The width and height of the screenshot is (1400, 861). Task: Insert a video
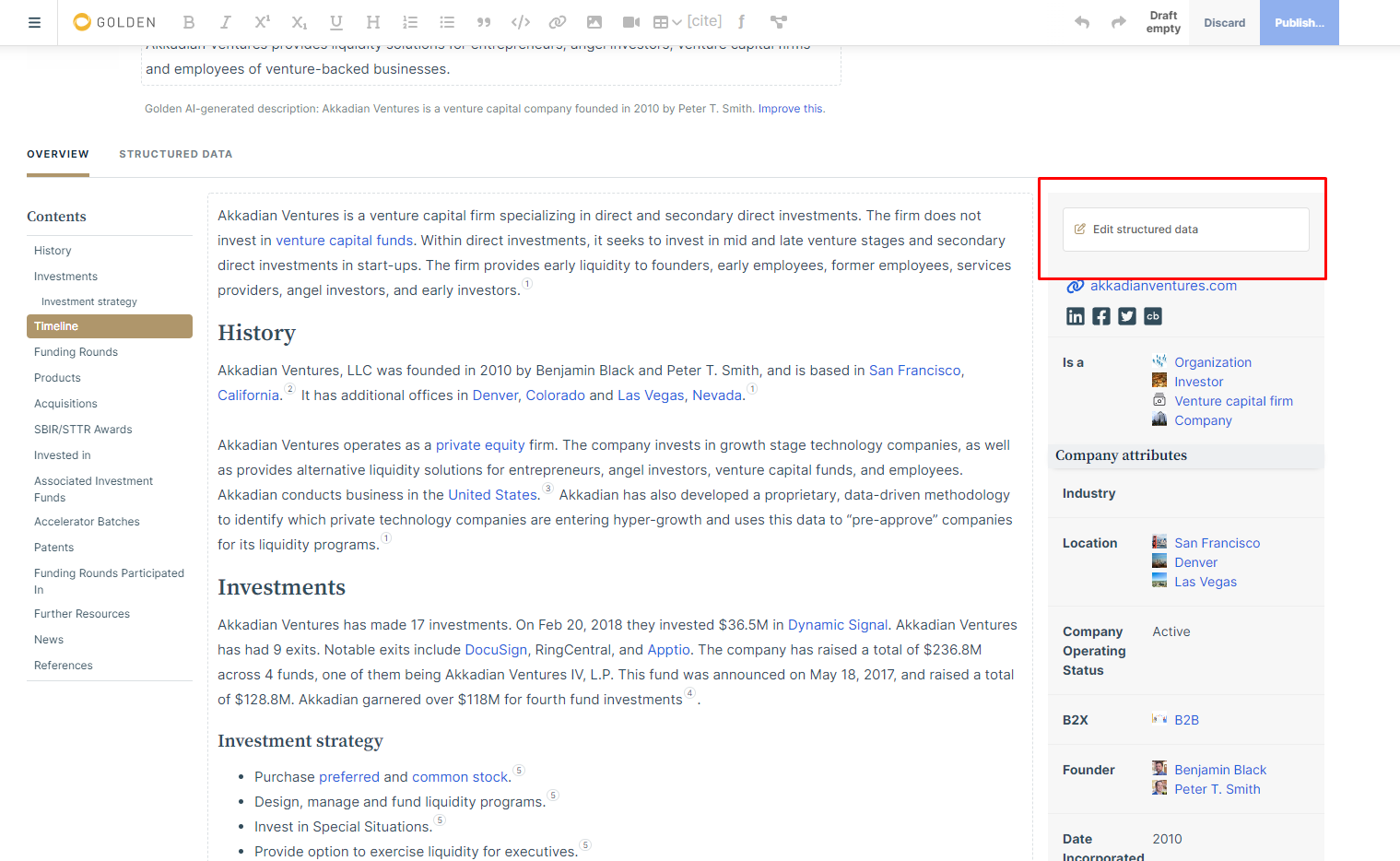click(631, 22)
